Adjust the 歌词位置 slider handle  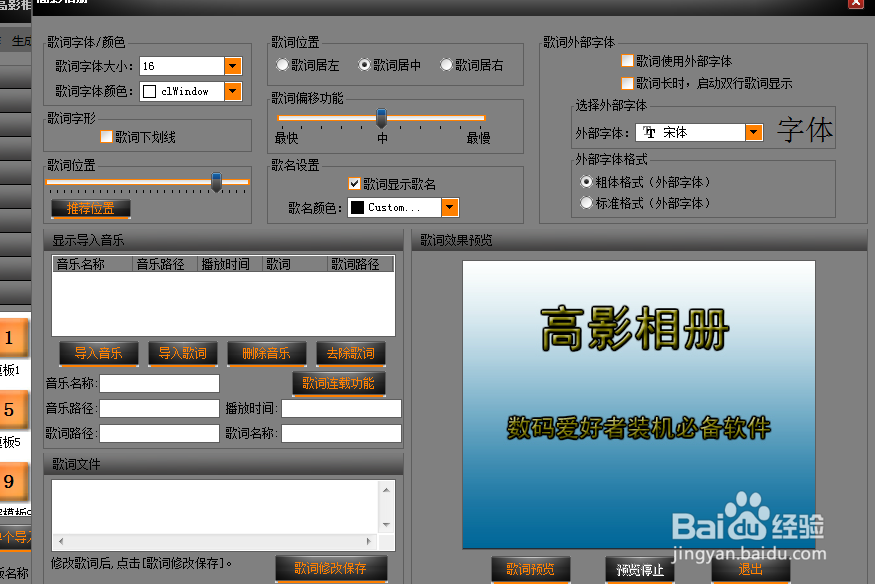pyautogui.click(x=217, y=182)
